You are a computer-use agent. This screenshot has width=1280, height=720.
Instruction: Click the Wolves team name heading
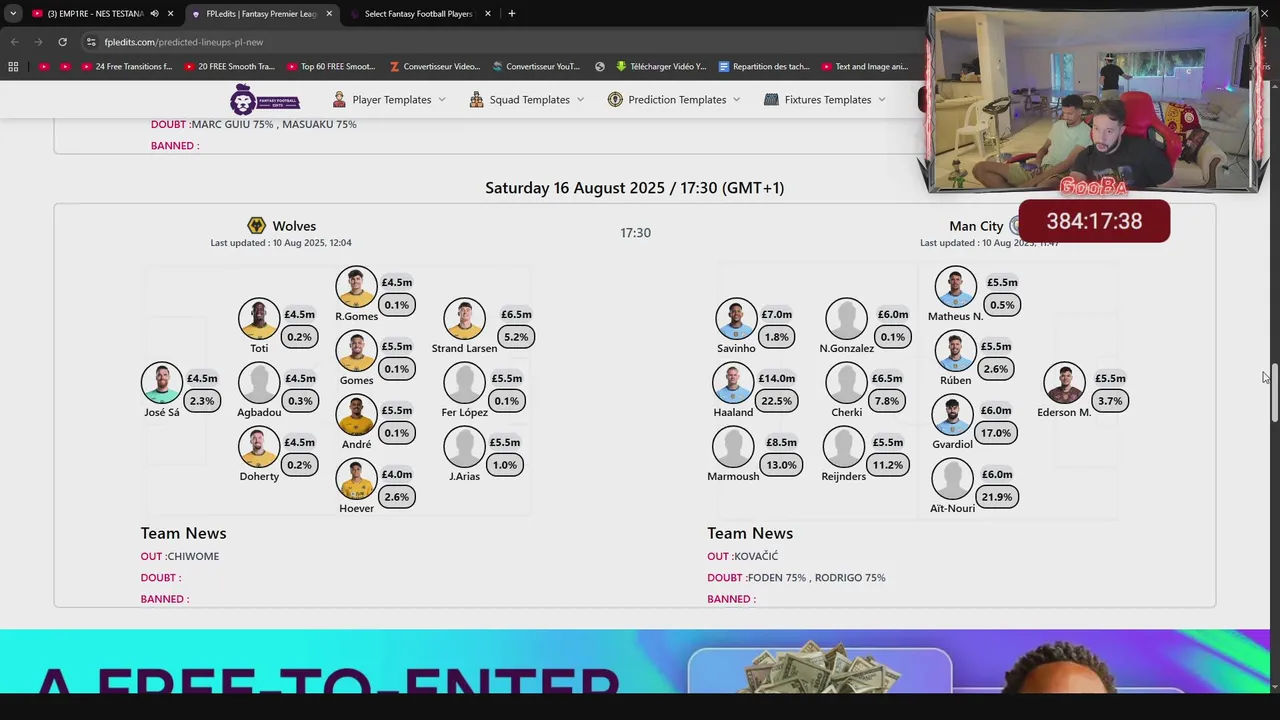tap(294, 226)
